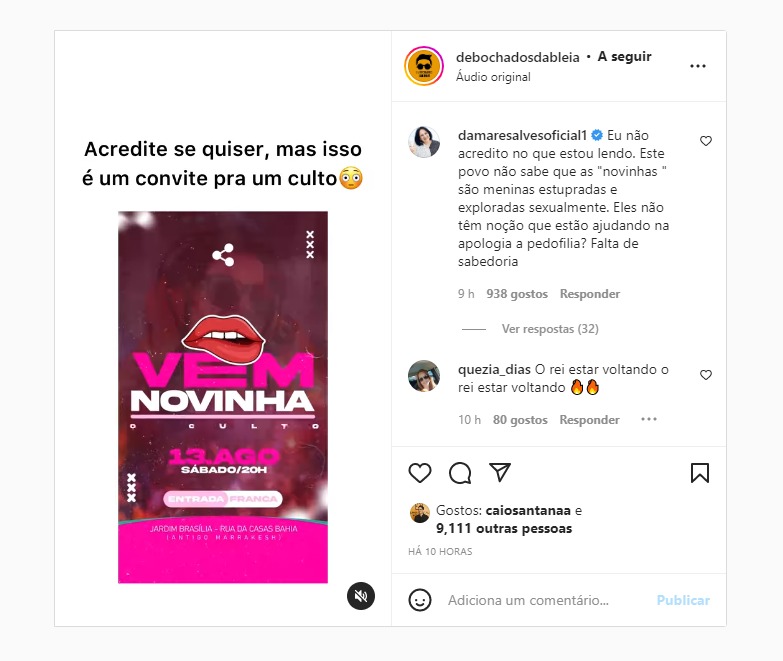Viewport: 783px width, 661px height.
Task: Open options for quezia_dias's comment
Action: coord(649,419)
